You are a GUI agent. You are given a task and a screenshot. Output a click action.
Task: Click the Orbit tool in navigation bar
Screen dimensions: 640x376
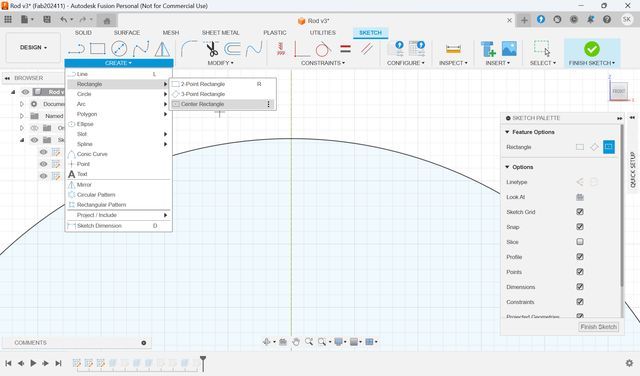(267, 342)
